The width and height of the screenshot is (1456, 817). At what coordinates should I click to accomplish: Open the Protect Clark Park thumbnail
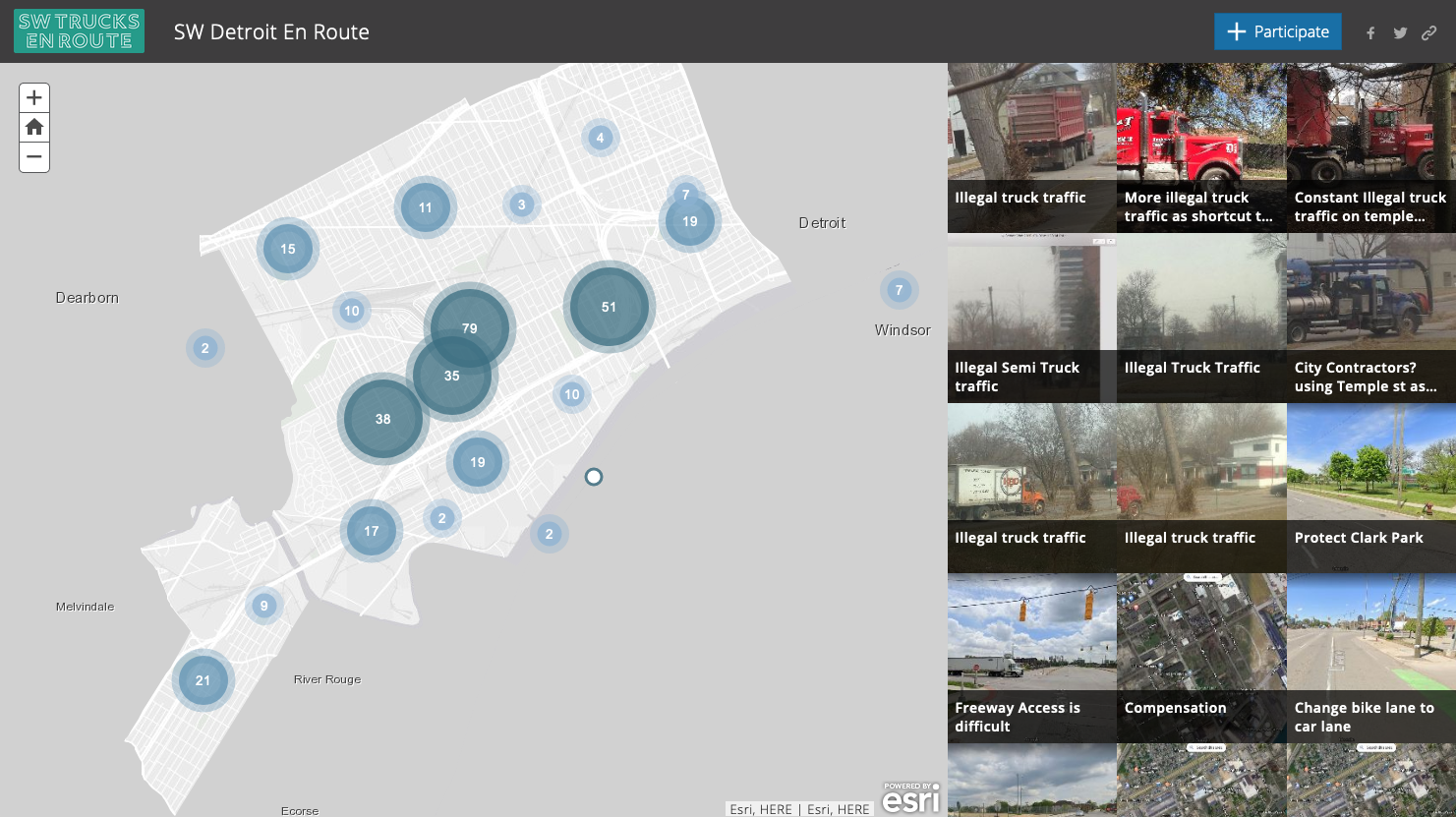click(x=1370, y=488)
